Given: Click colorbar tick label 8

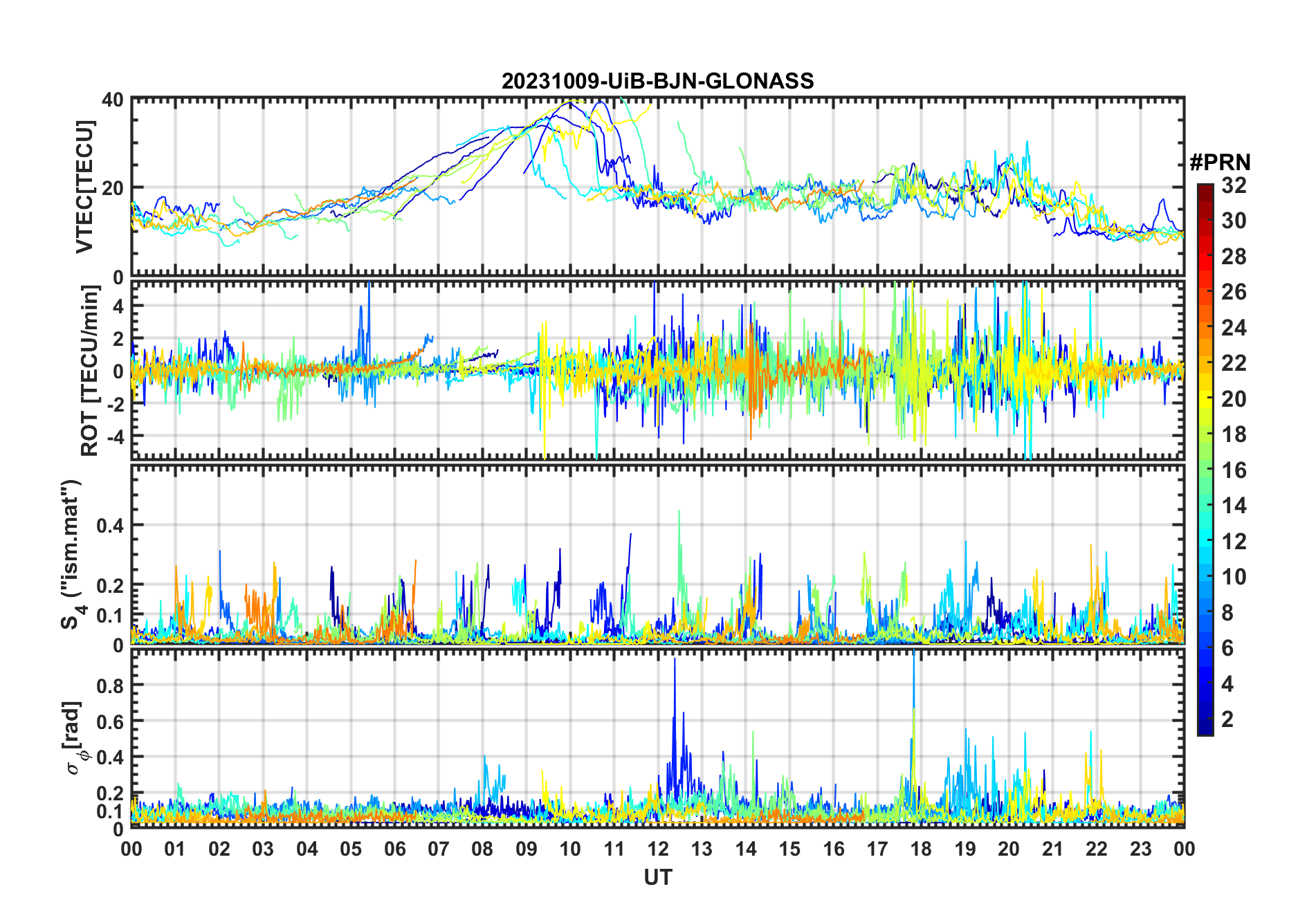Looking at the screenshot, I should [1227, 613].
